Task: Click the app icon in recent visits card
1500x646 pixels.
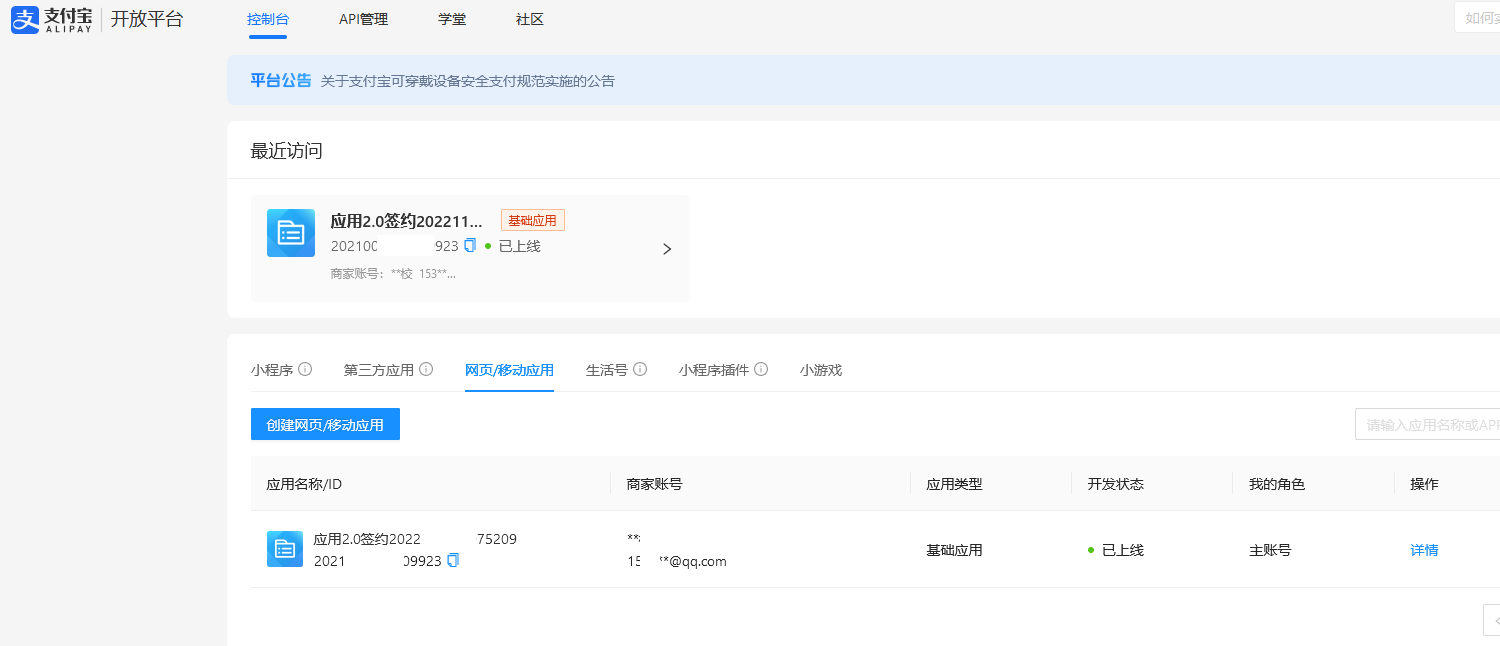Action: 291,233
